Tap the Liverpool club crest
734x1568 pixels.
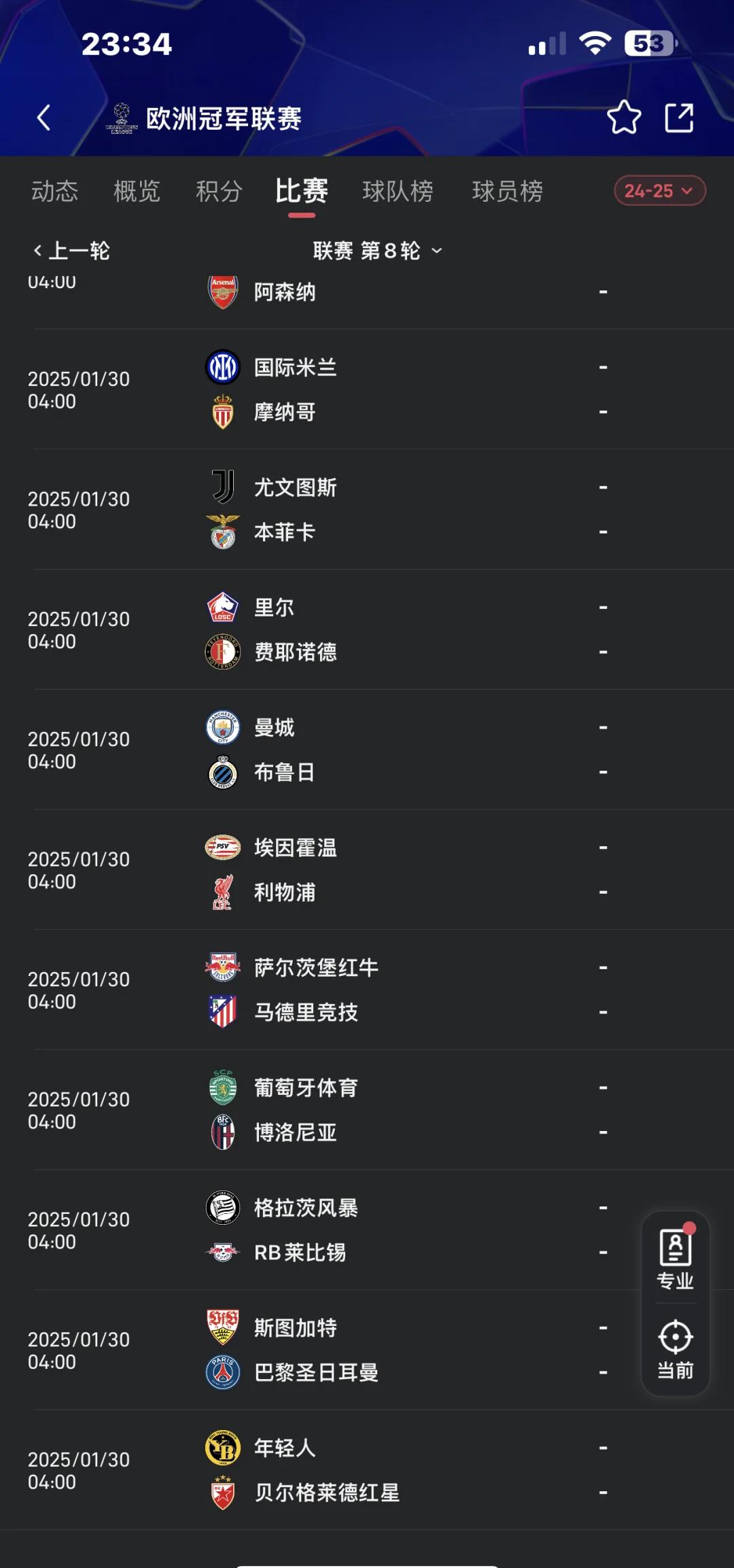point(223,892)
